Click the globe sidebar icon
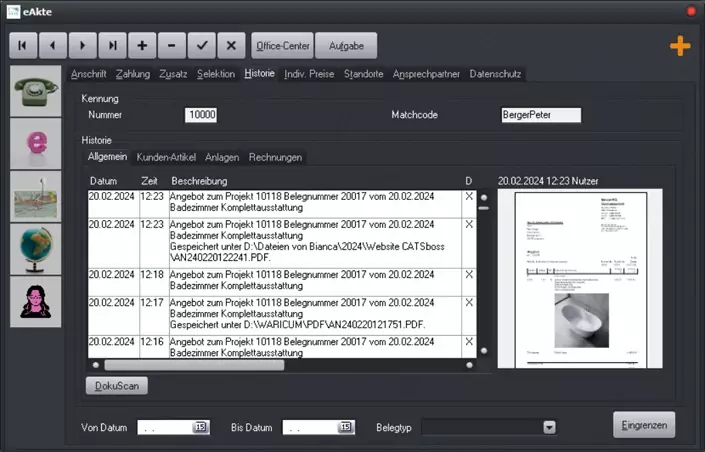 36,249
